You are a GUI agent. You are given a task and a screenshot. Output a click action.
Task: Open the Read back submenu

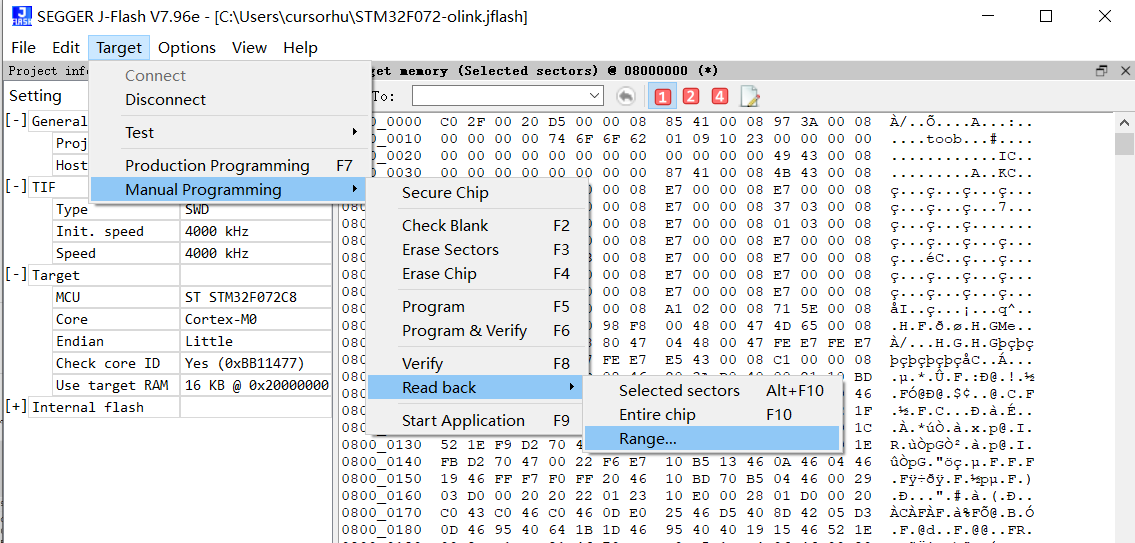pyautogui.click(x=475, y=388)
